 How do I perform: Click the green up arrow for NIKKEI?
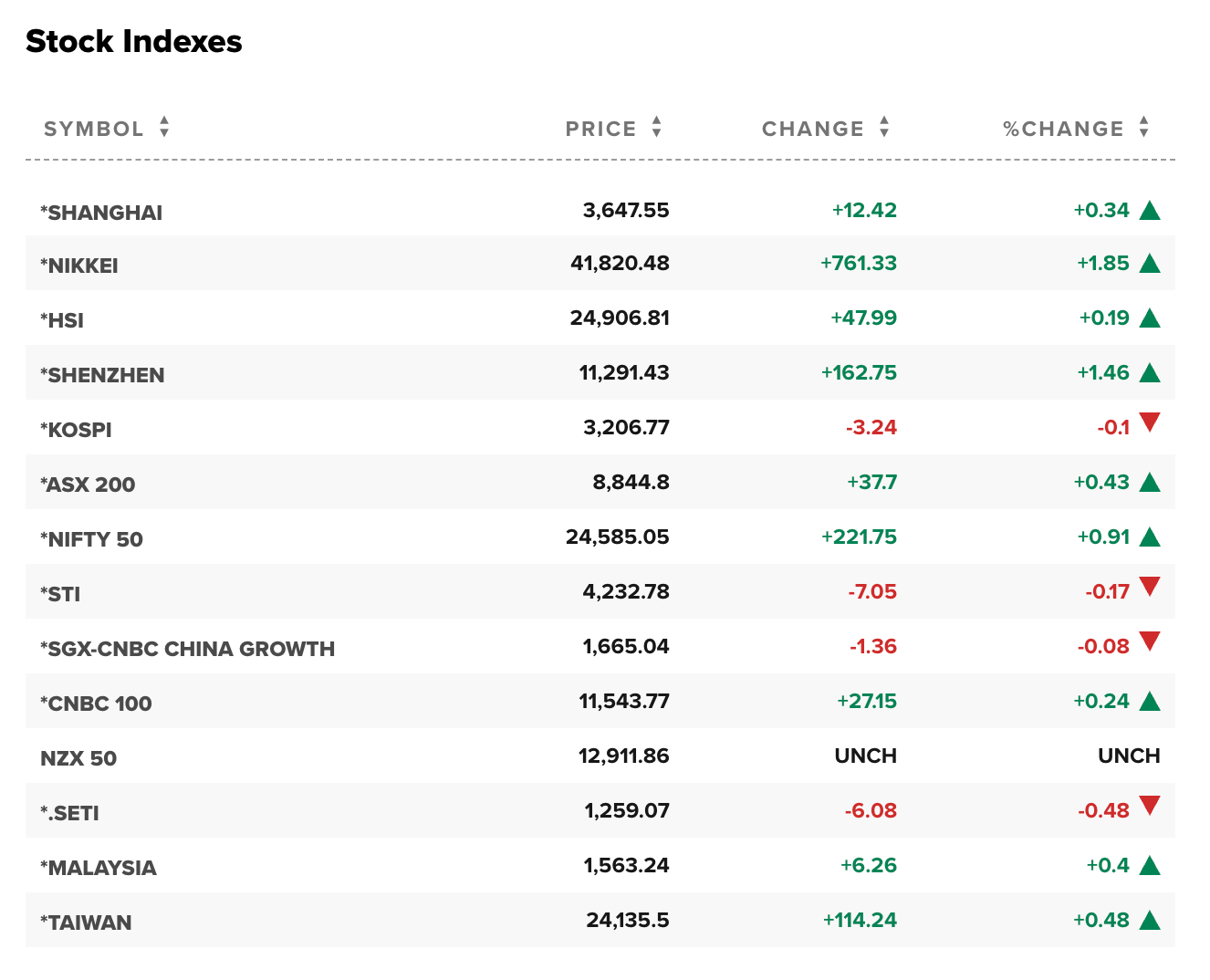[1150, 264]
